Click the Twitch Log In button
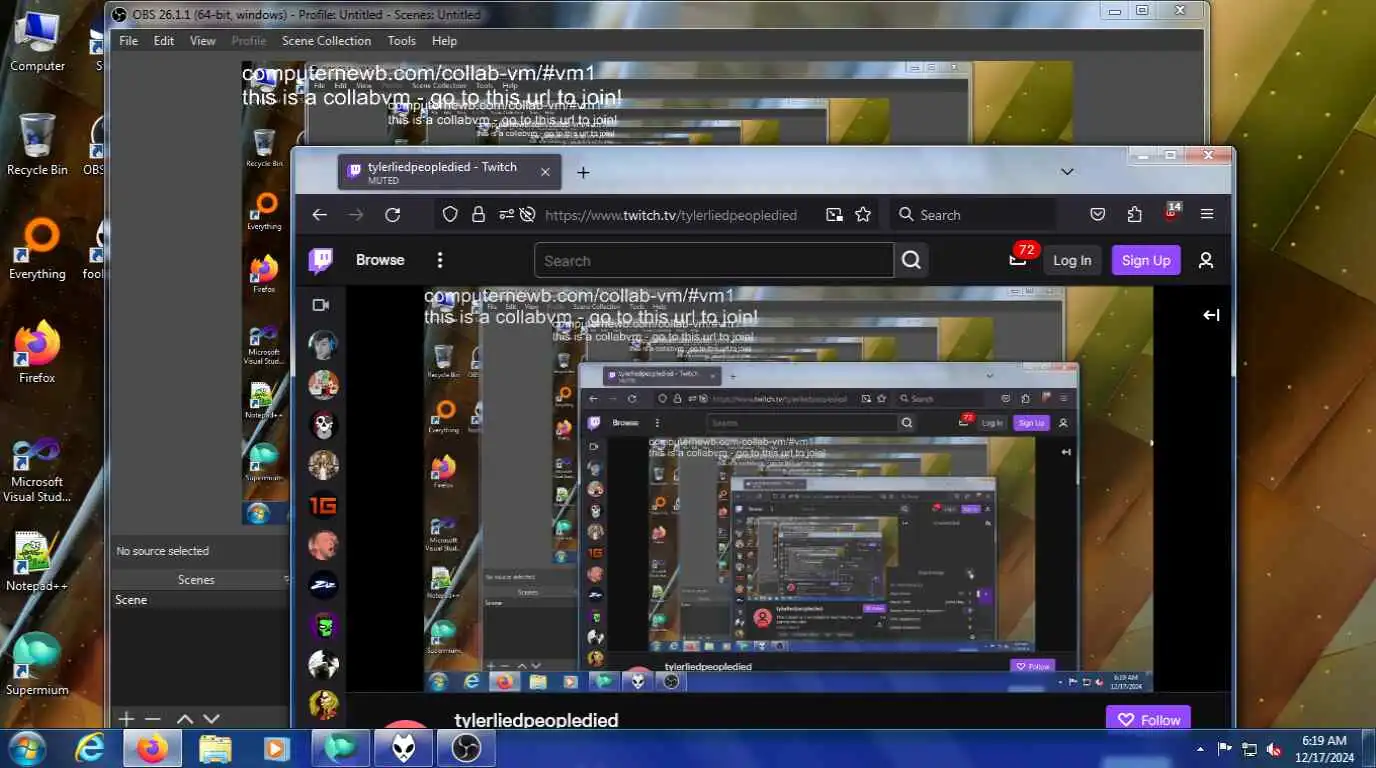Image resolution: width=1376 pixels, height=768 pixels. 1072,260
